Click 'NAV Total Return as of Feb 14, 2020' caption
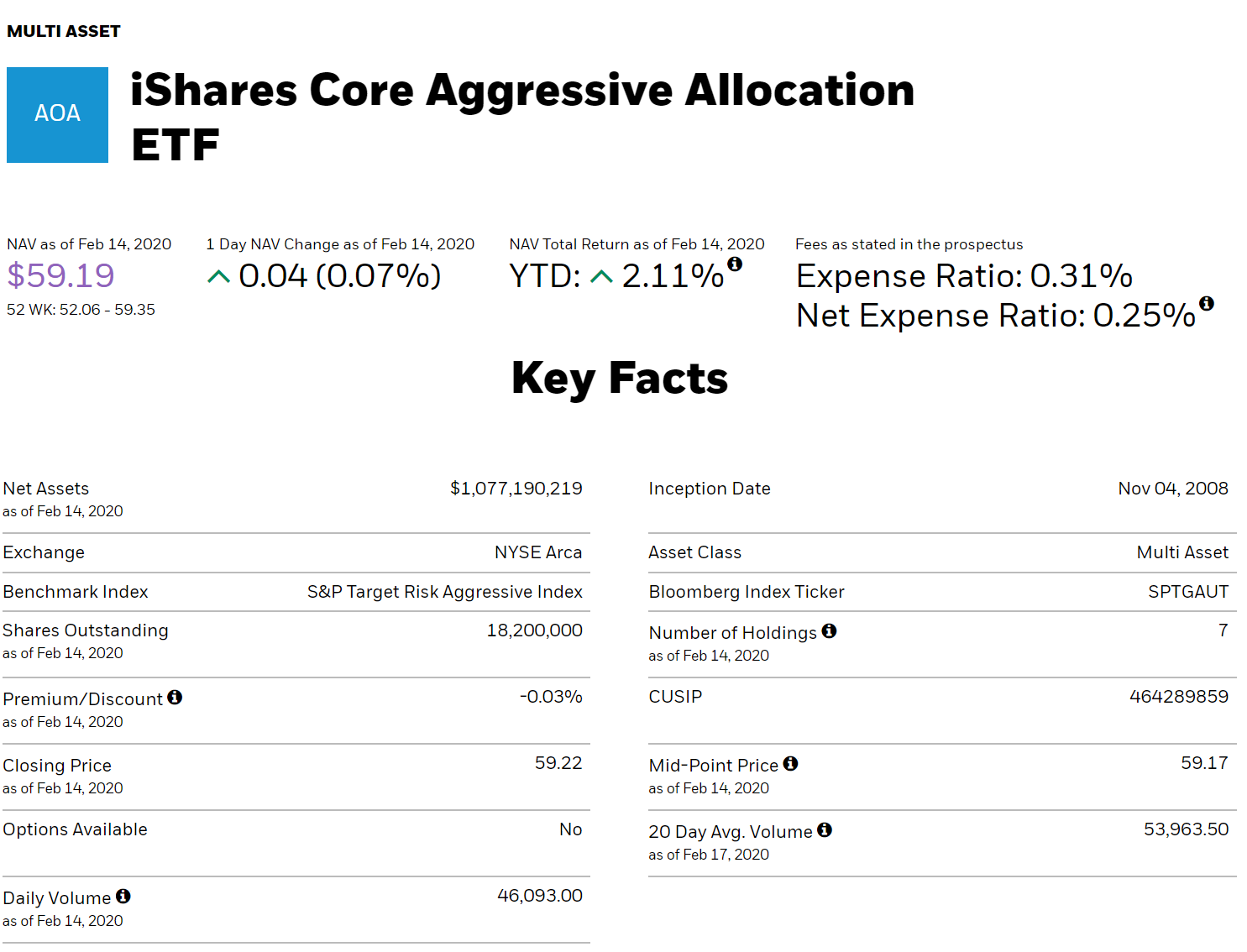 point(637,244)
